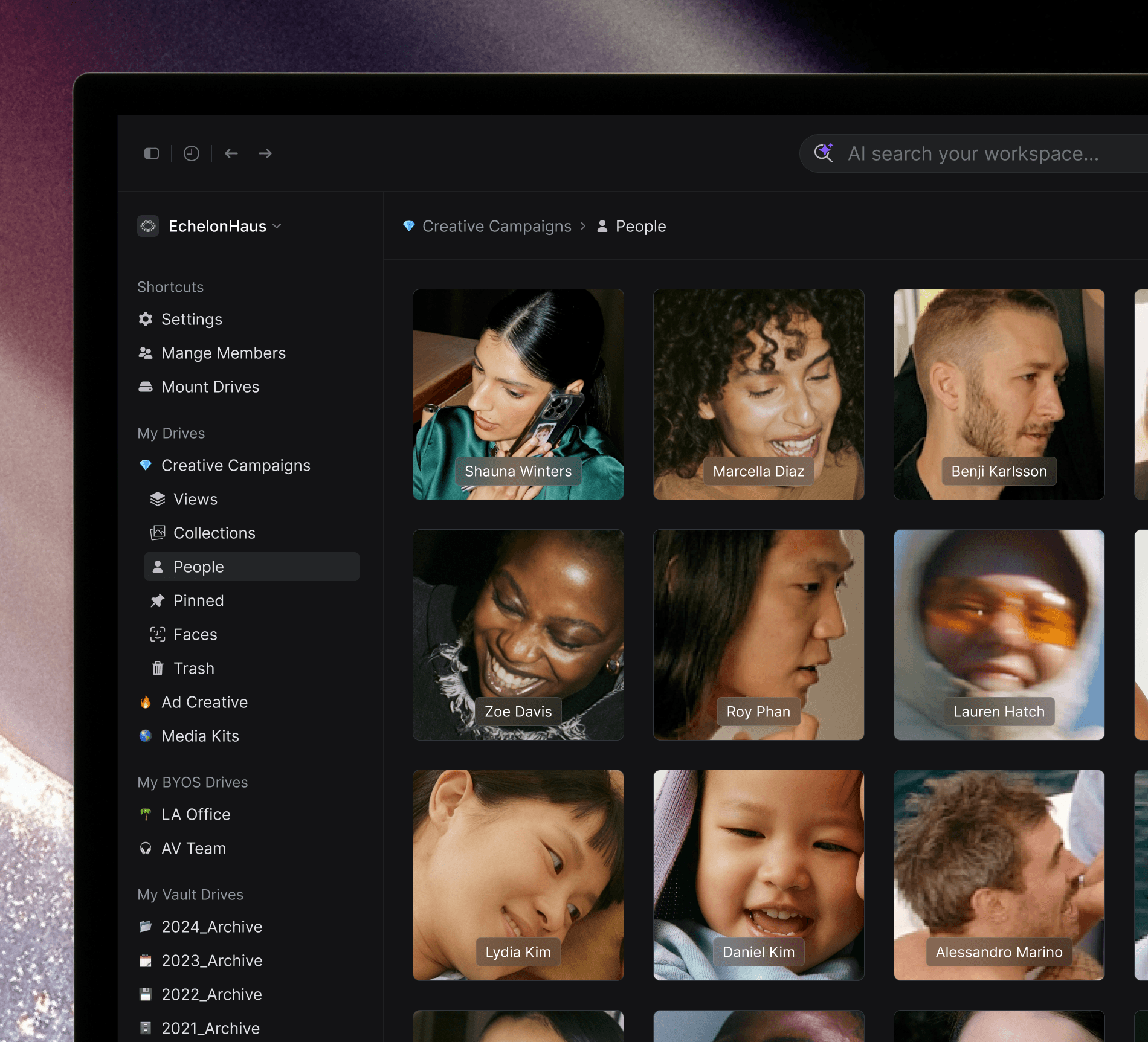1148x1042 pixels.
Task: Click the Settings gear icon
Action: pyautogui.click(x=146, y=319)
